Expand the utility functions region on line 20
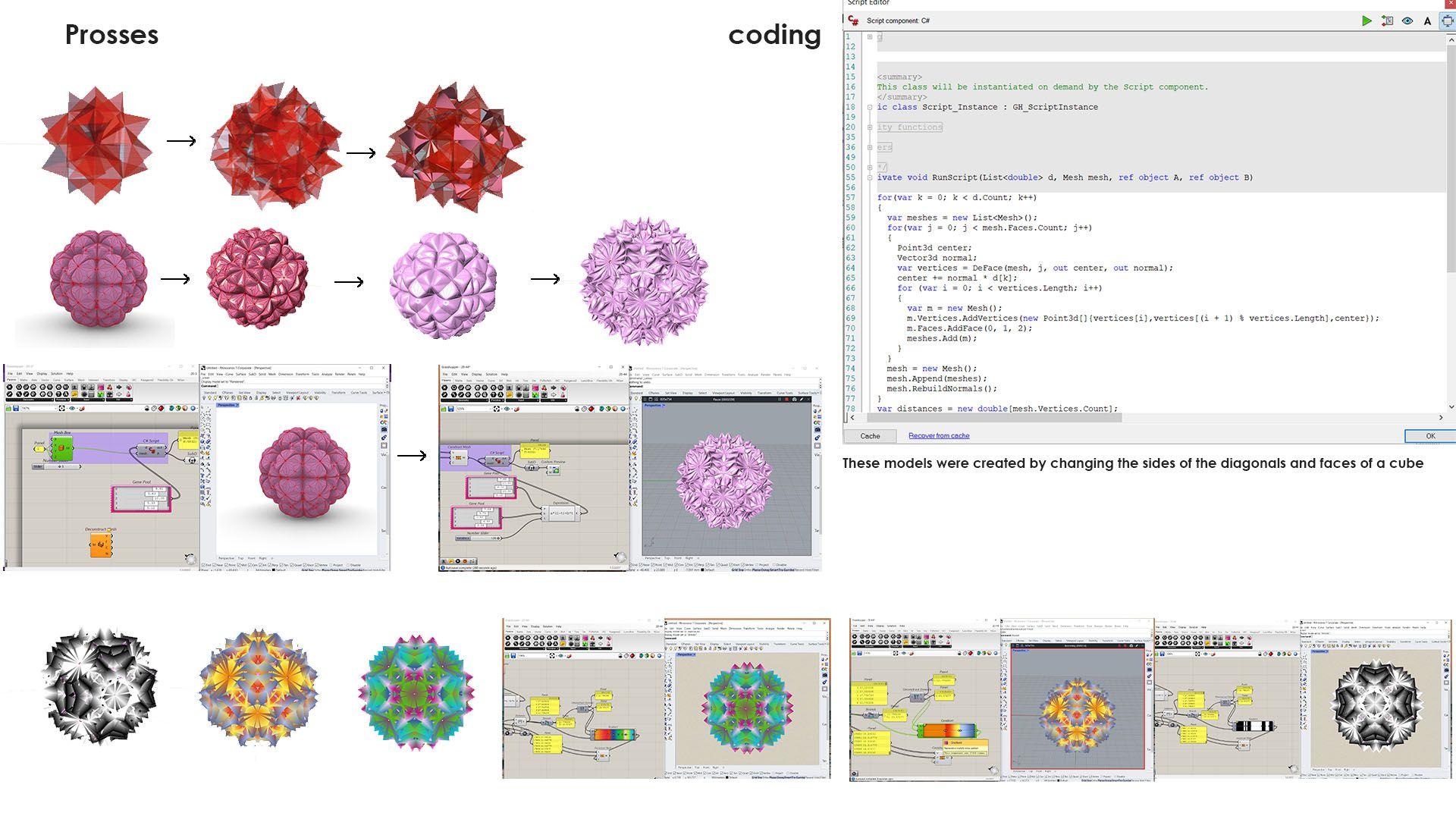 870,127
